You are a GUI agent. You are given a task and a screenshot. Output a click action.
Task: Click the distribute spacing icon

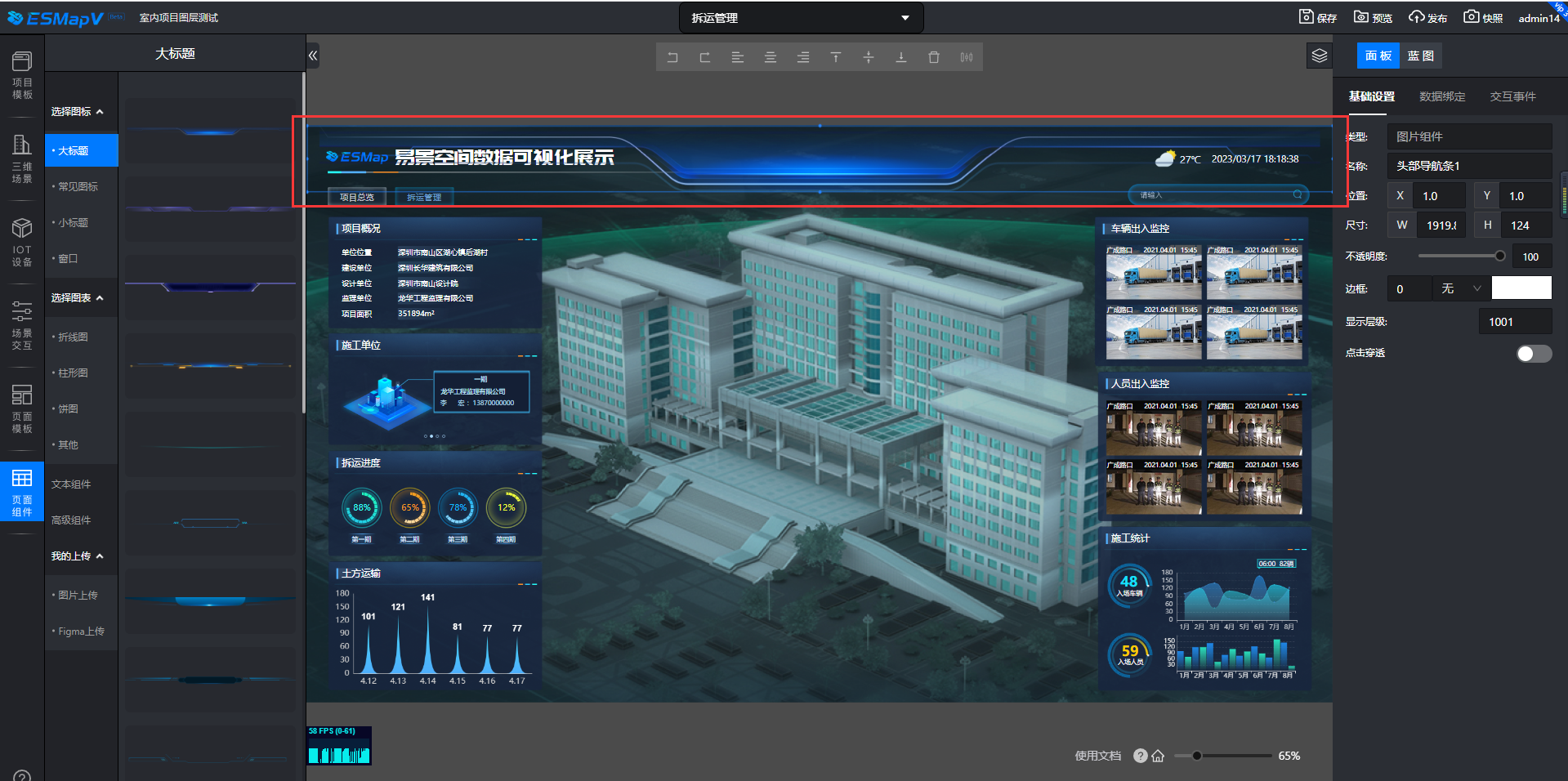pos(967,57)
